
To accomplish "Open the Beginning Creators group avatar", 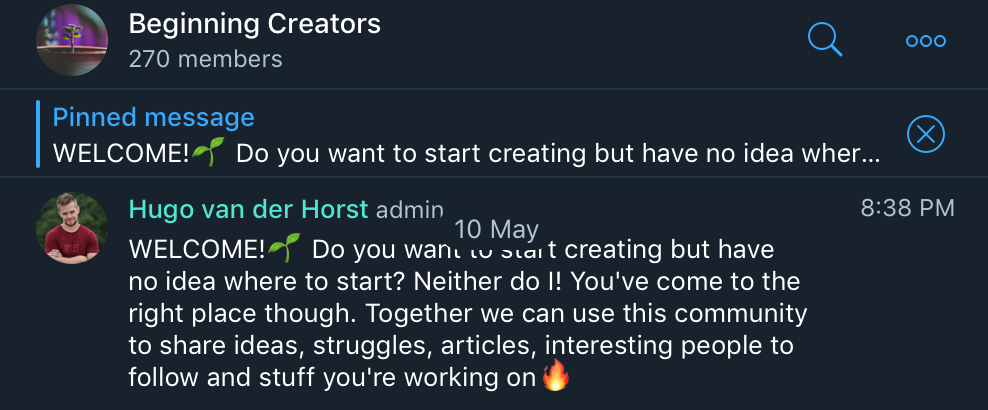I will (x=72, y=41).
